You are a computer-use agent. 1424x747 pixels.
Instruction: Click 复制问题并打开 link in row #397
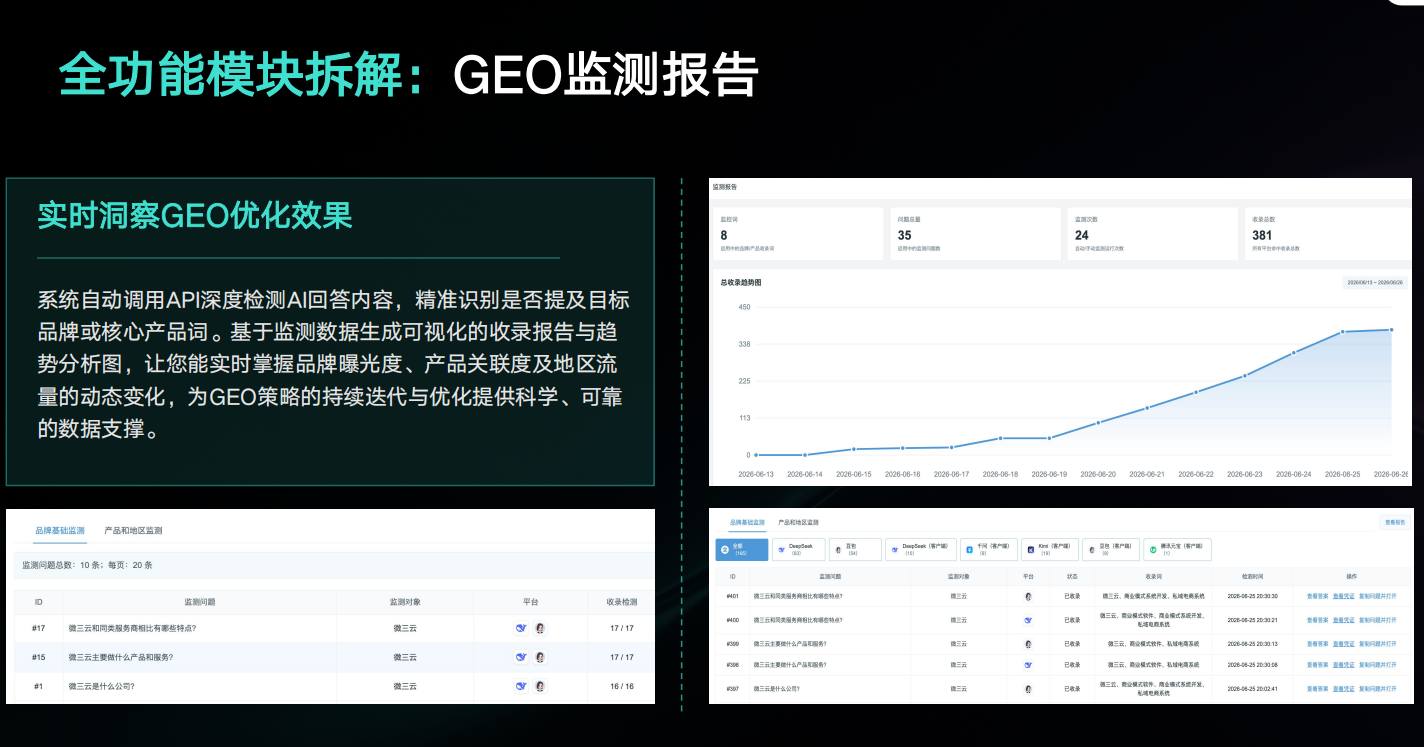coord(1378,689)
